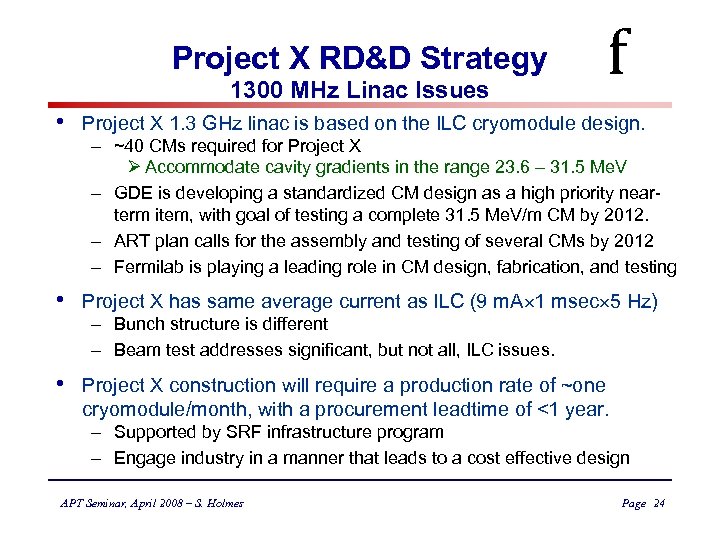The image size is (720, 540).
Task: Click the line '~40 CMs required for Project X'
Action: (x=237, y=146)
